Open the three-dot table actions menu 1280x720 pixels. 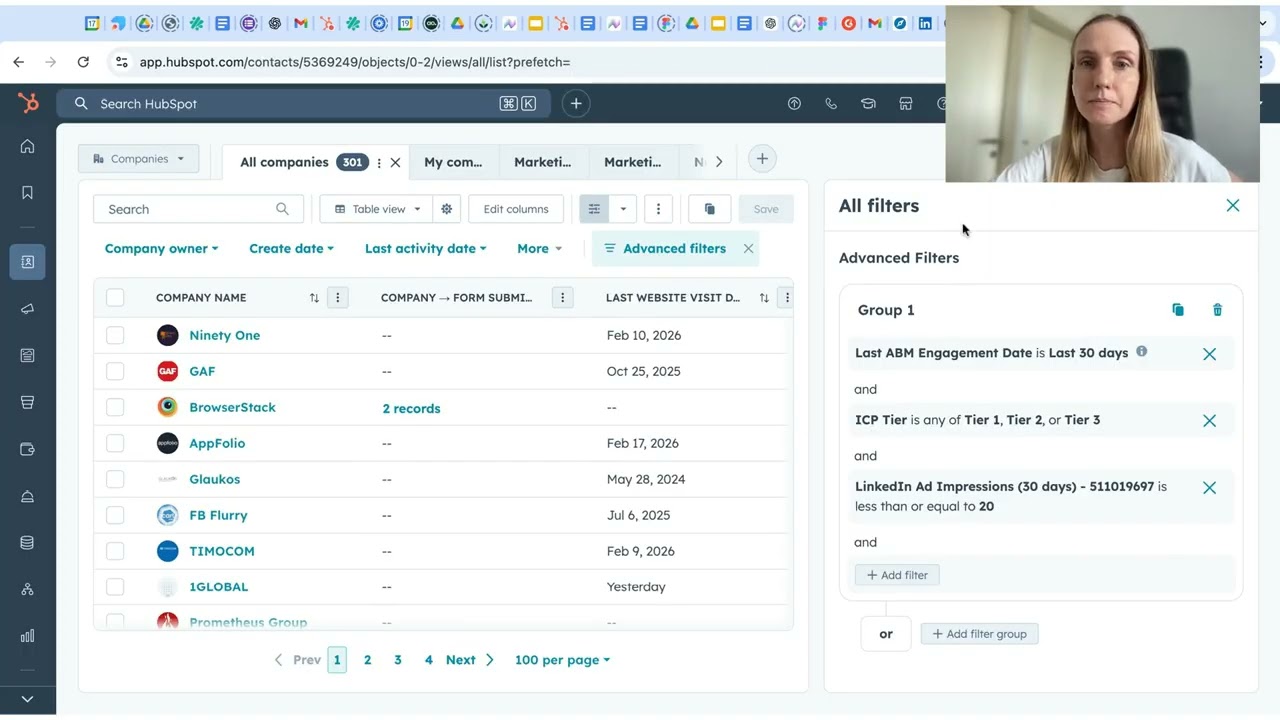[x=658, y=209]
